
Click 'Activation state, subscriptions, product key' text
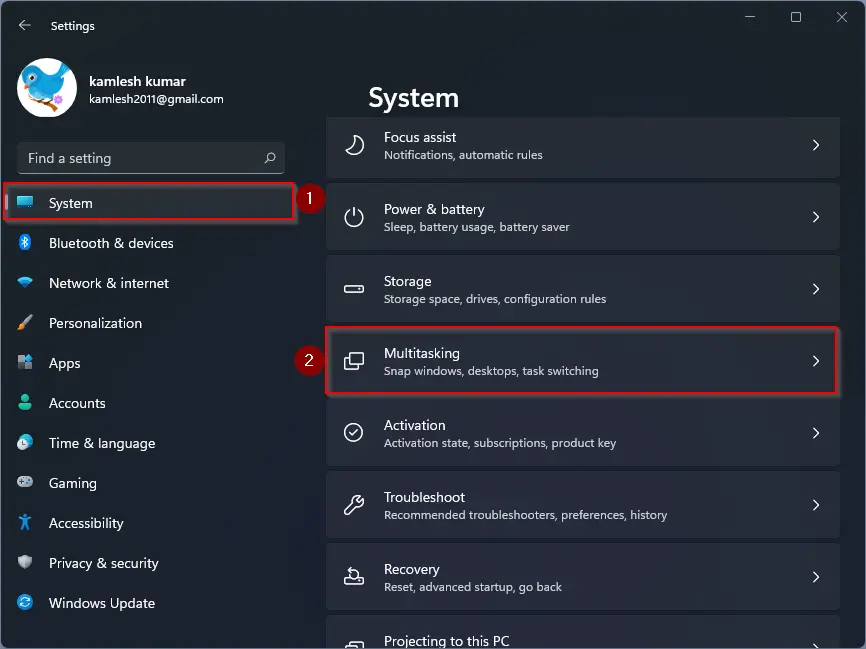[x=500, y=443]
